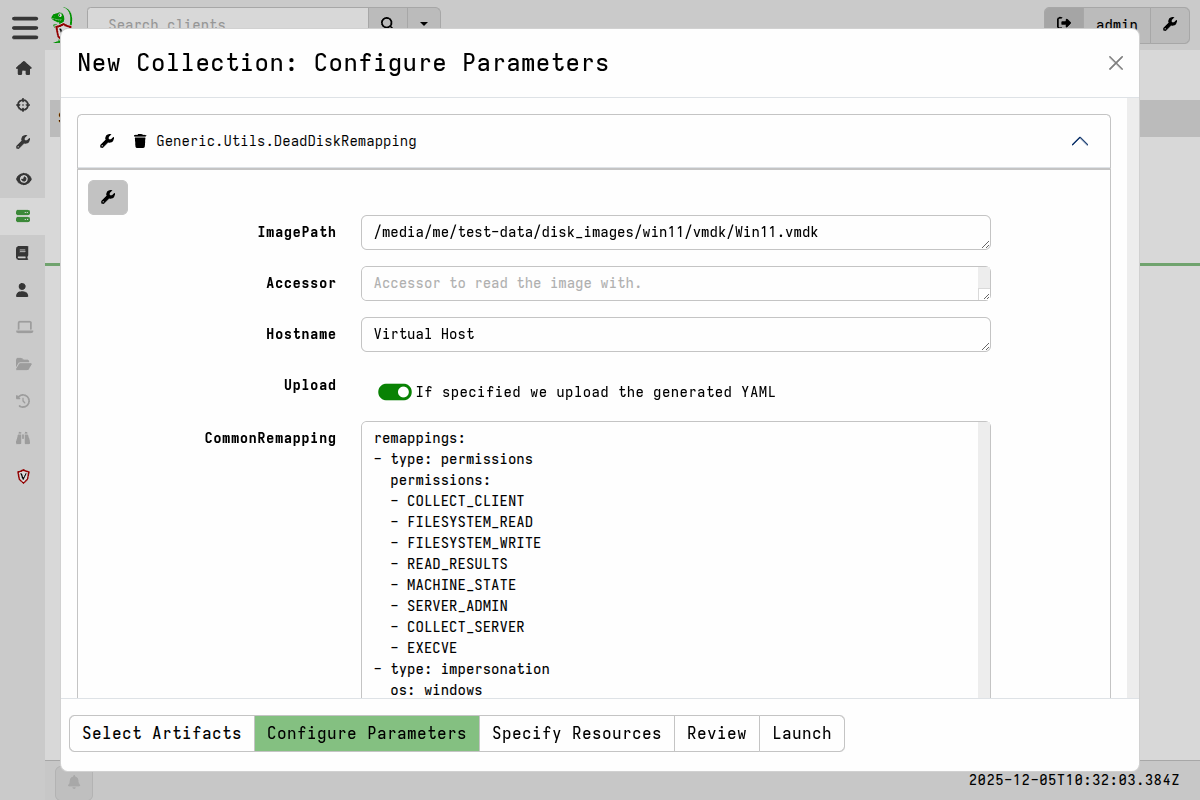
Task: Collapse the Generic.Utils.DeadDiskRemapping panel
Action: (x=1079, y=141)
